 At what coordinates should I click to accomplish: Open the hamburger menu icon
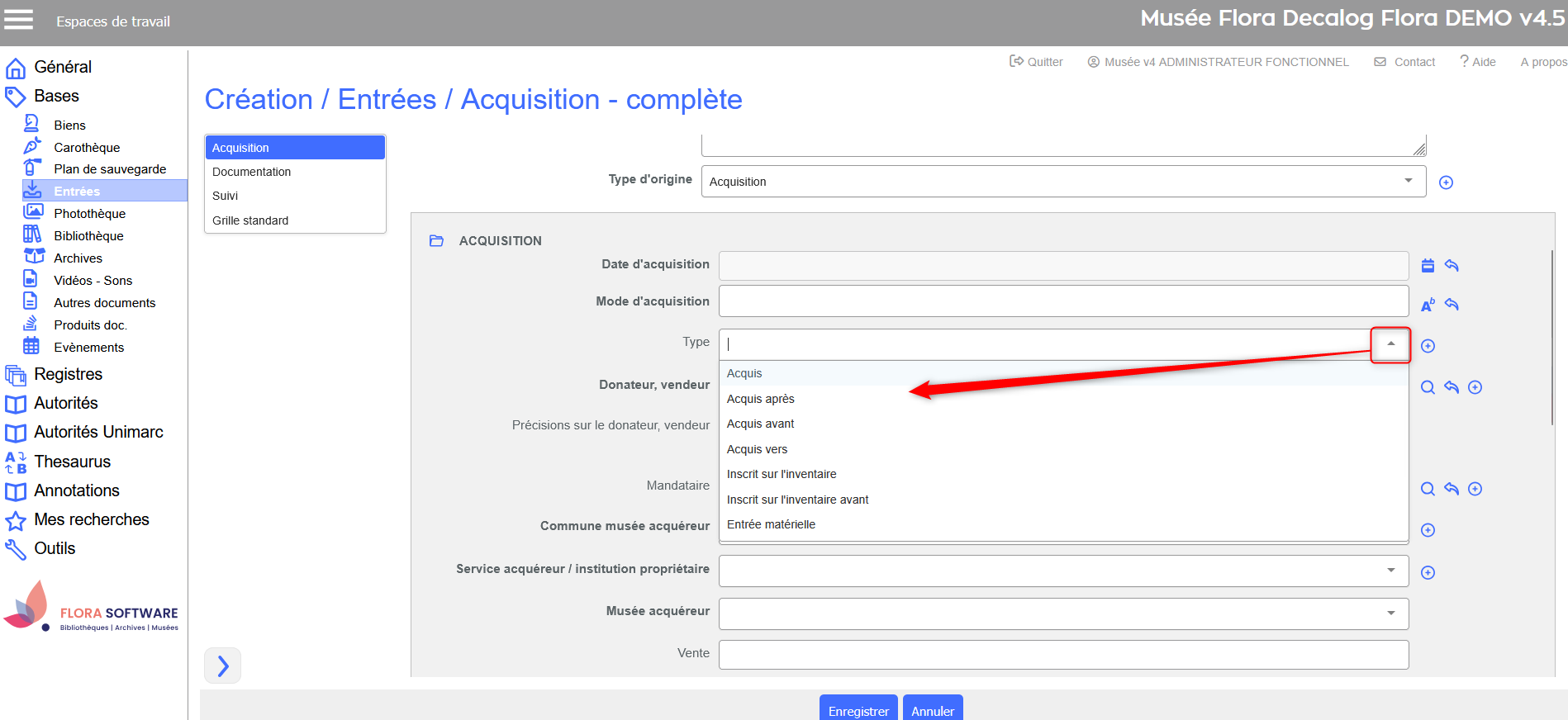click(19, 20)
